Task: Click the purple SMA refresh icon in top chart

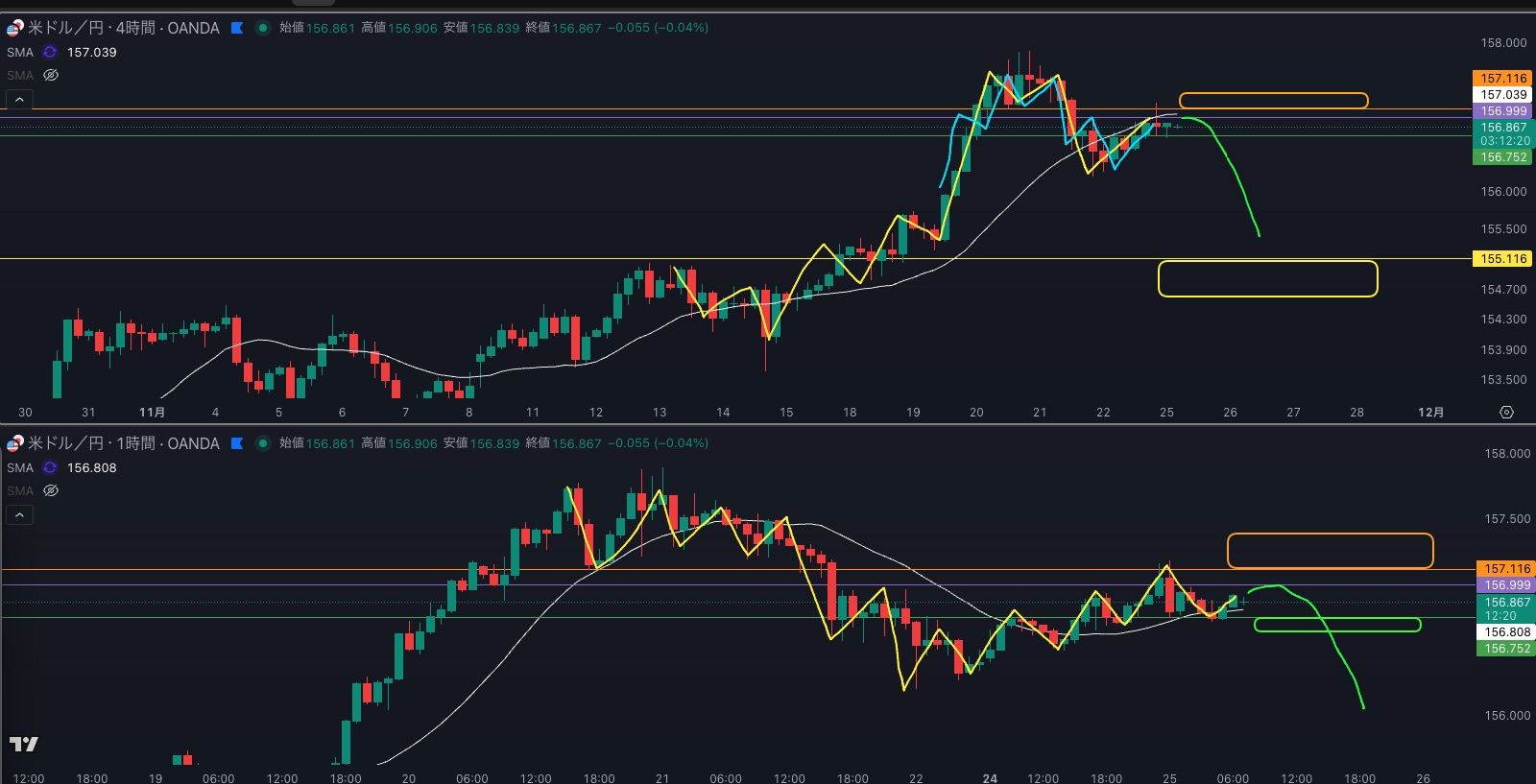Action: pyautogui.click(x=50, y=52)
